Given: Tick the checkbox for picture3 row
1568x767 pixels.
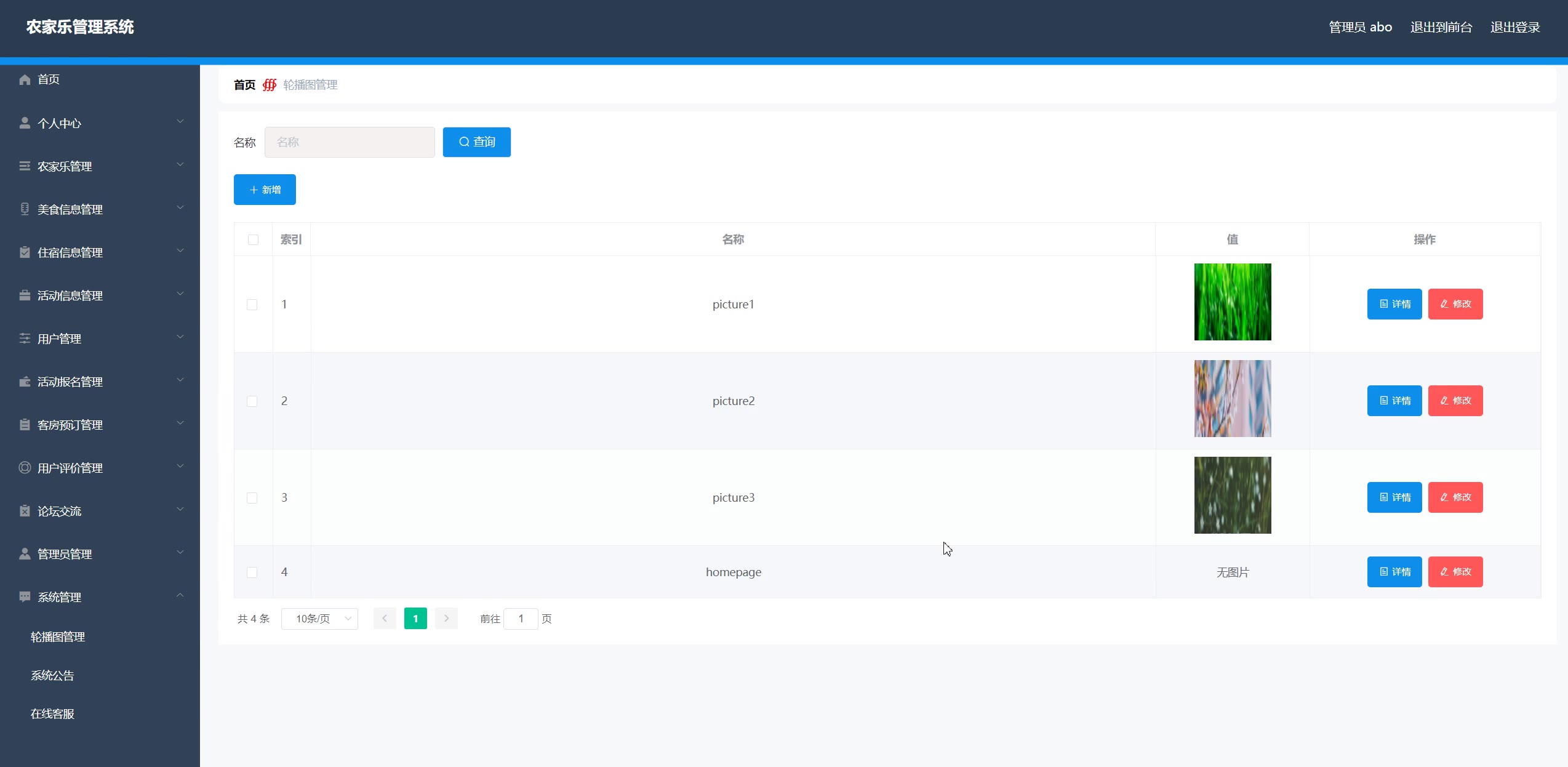Looking at the screenshot, I should [252, 498].
